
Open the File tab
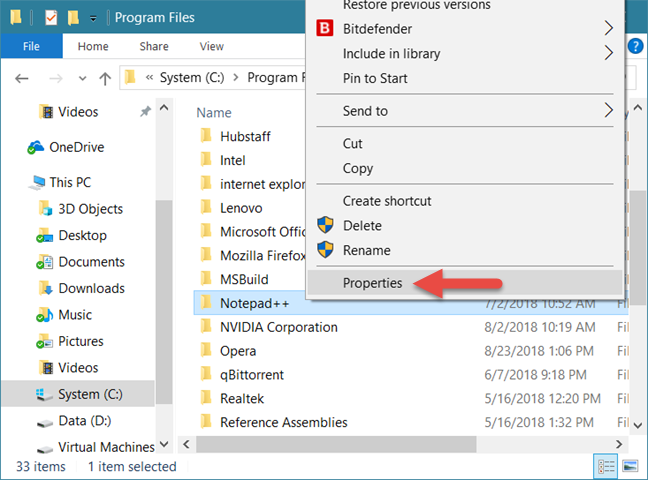31,46
